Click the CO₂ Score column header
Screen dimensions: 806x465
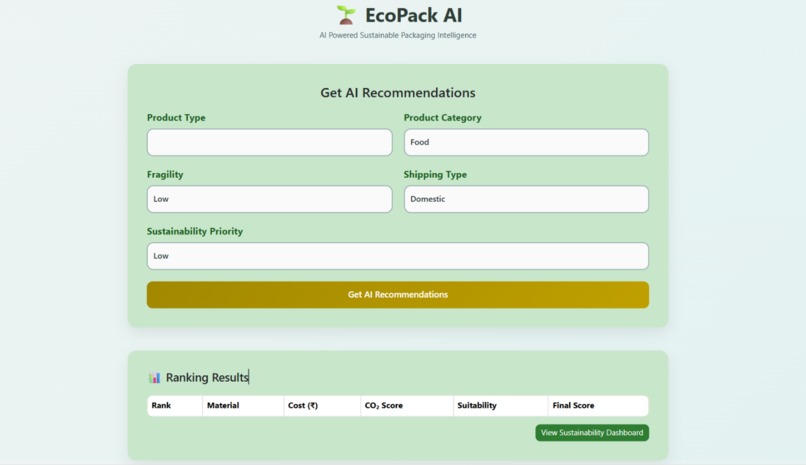[407, 405]
